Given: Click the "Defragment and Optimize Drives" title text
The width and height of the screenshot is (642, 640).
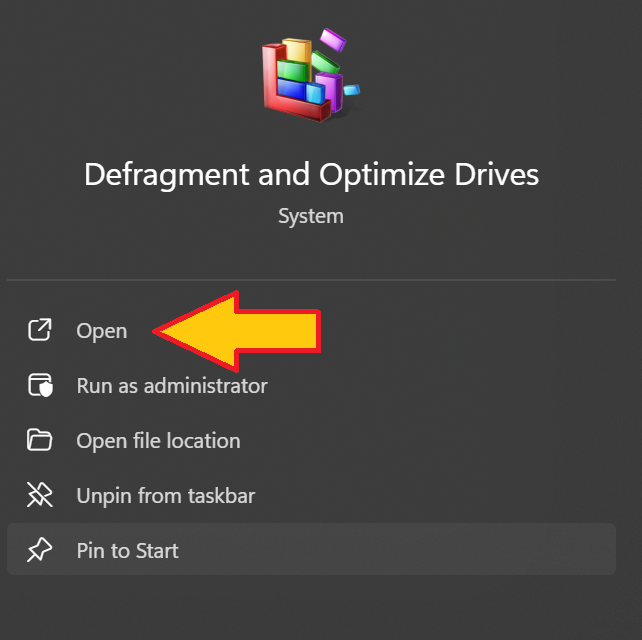Looking at the screenshot, I should pos(311,175).
